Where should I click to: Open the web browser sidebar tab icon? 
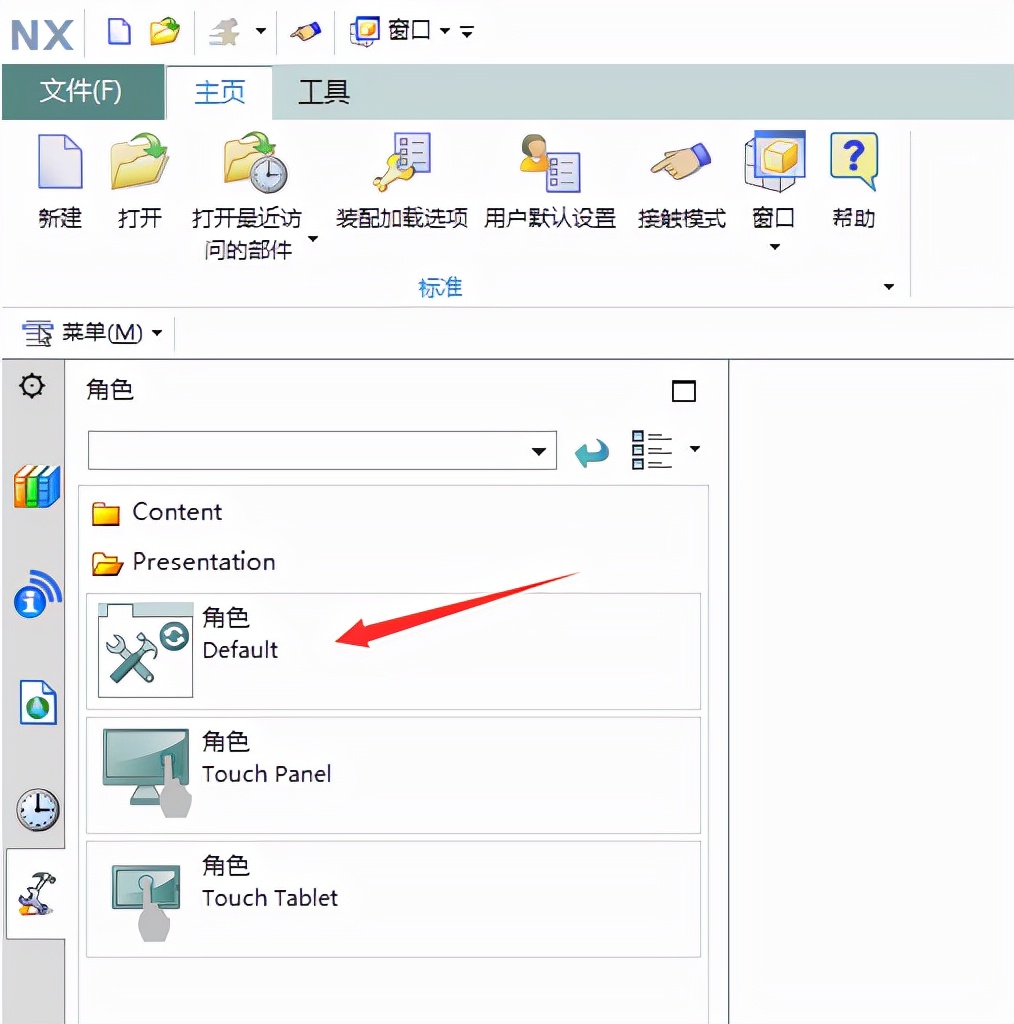(x=38, y=703)
